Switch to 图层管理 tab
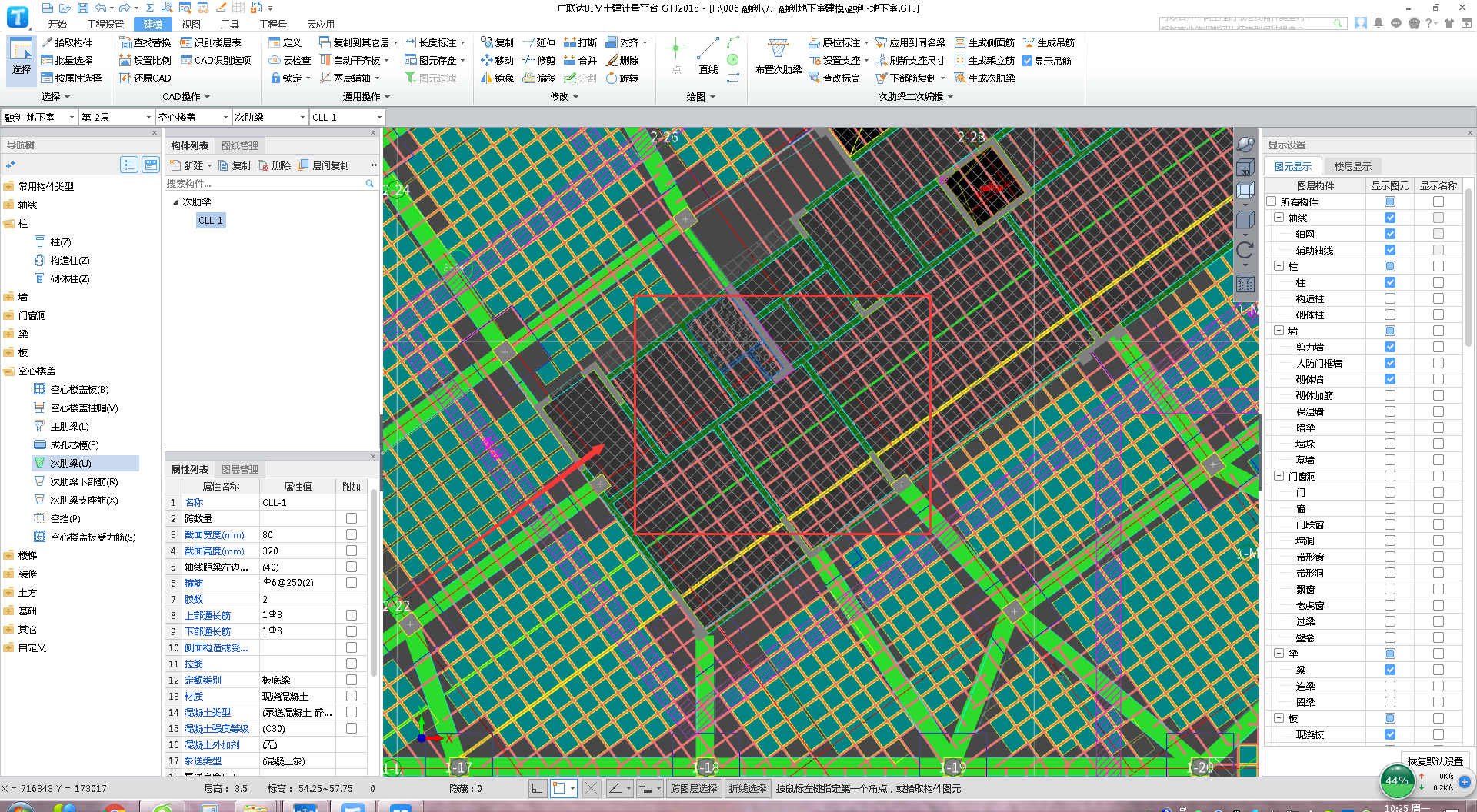This screenshot has height=812, width=1477. (240, 469)
